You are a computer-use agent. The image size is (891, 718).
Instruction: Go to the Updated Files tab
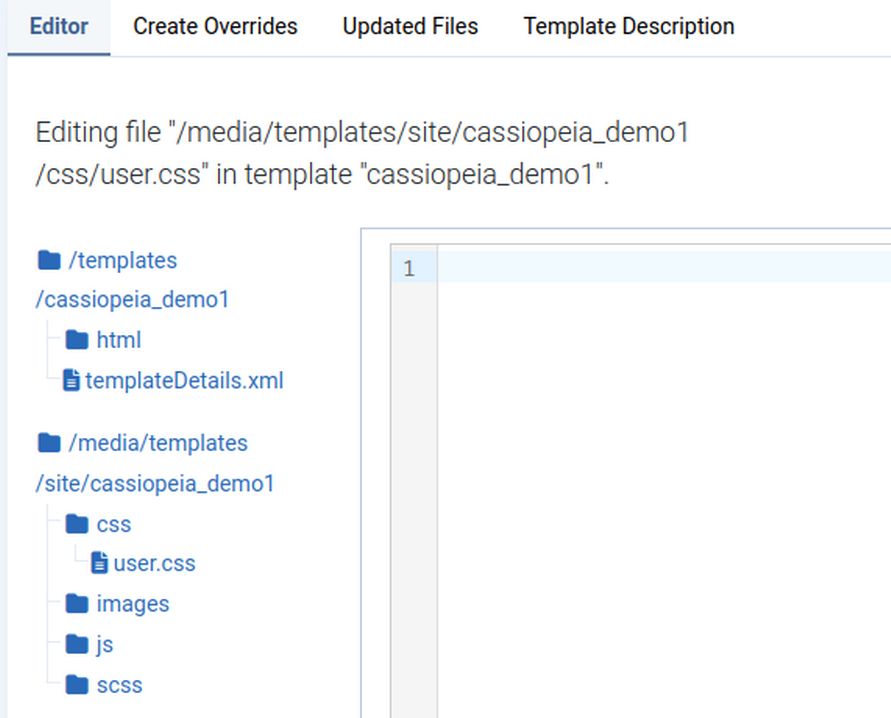point(410,26)
